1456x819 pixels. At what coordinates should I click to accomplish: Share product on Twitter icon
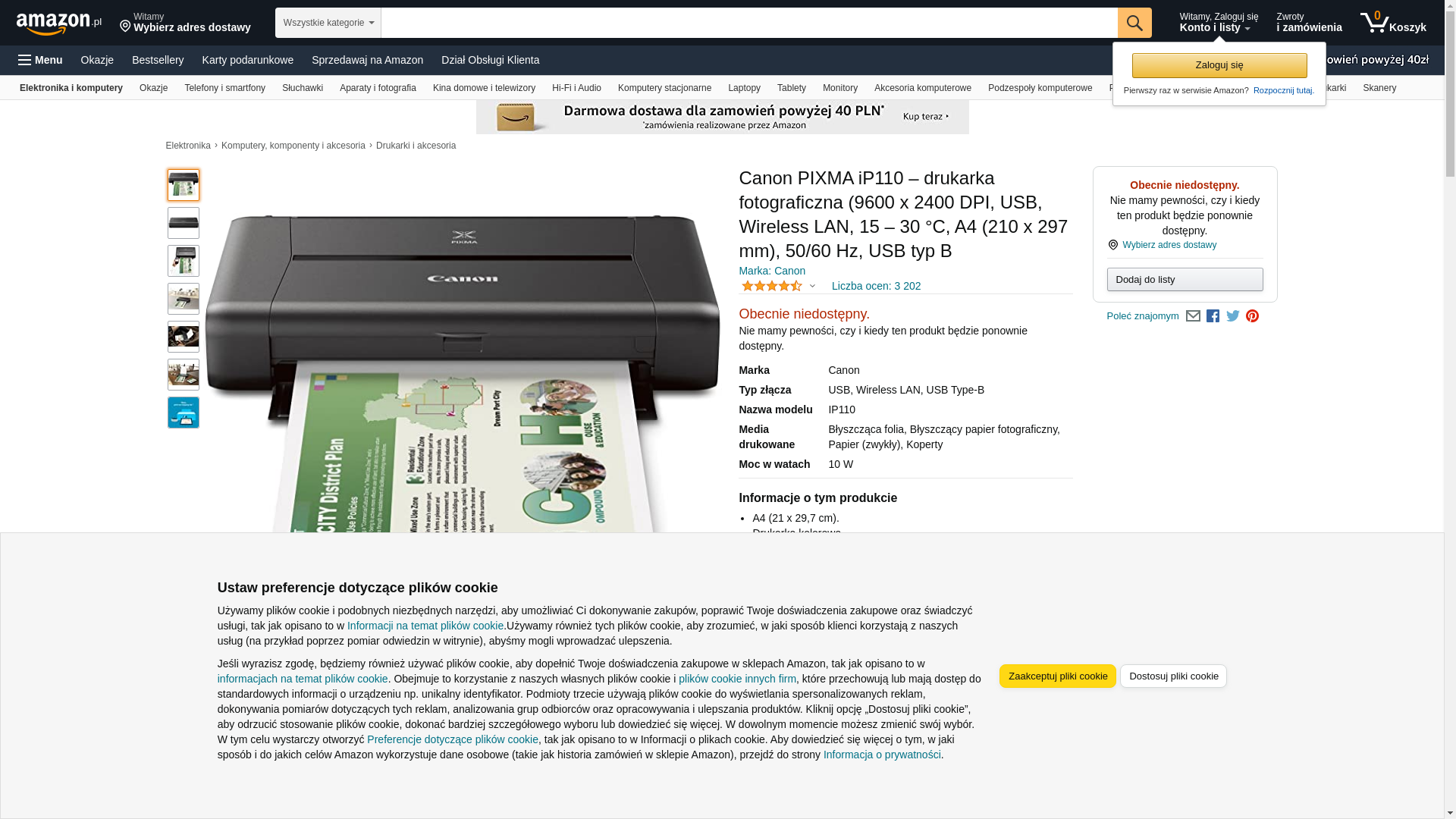(1232, 316)
